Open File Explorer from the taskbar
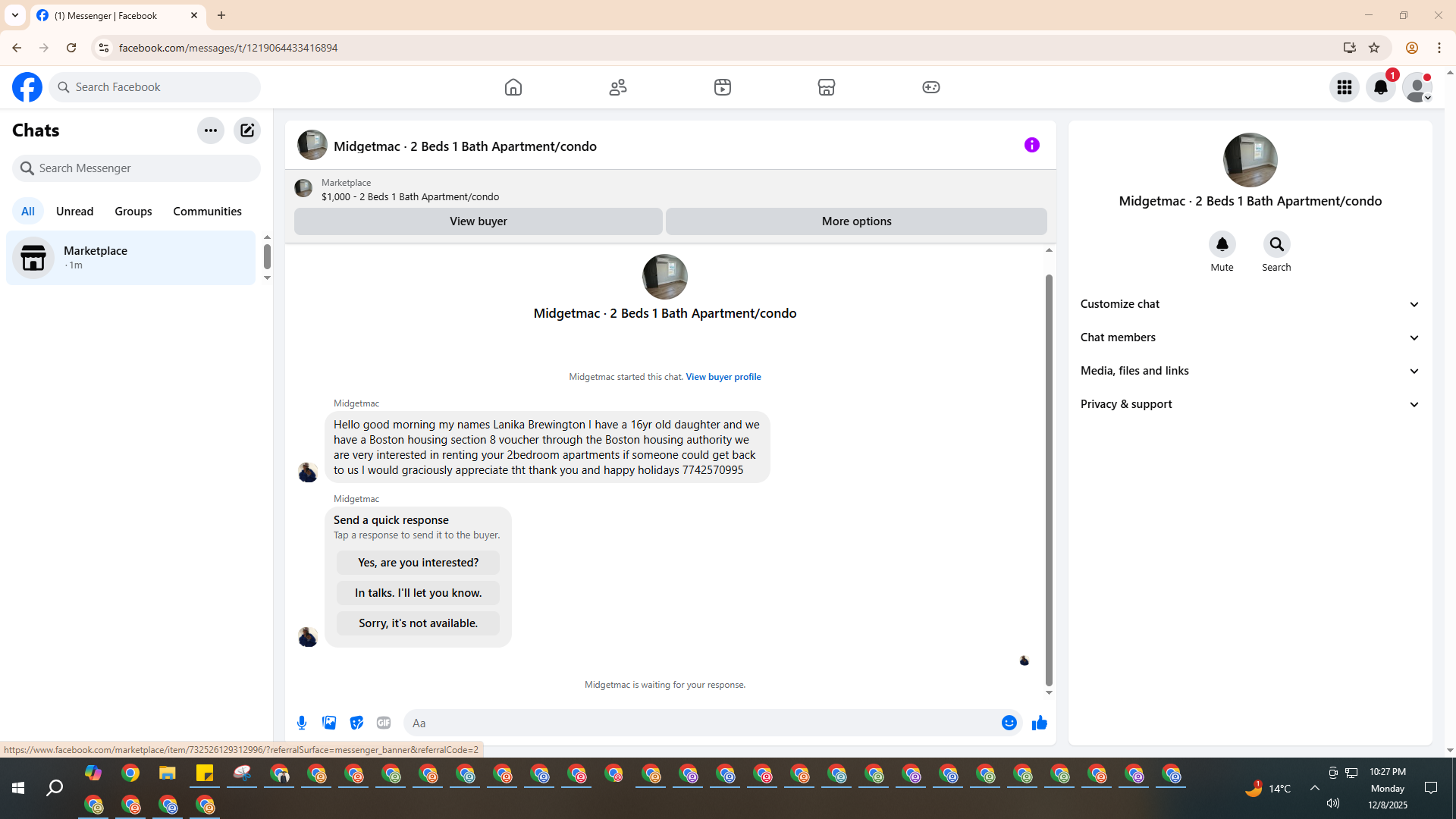1456x819 pixels. coord(168,773)
